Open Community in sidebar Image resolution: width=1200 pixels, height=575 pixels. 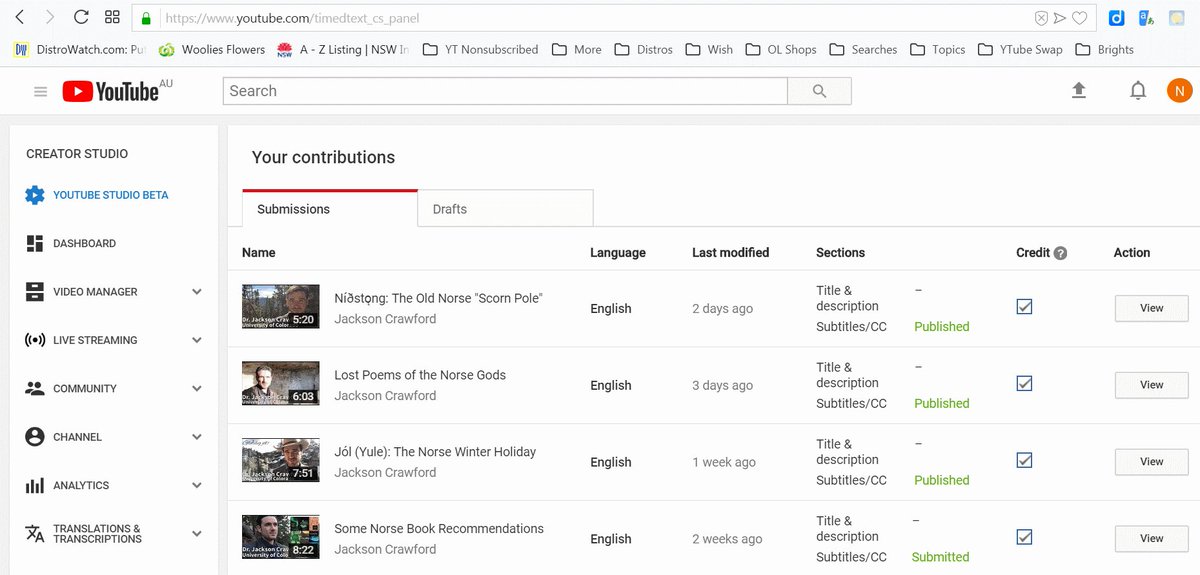point(71,388)
